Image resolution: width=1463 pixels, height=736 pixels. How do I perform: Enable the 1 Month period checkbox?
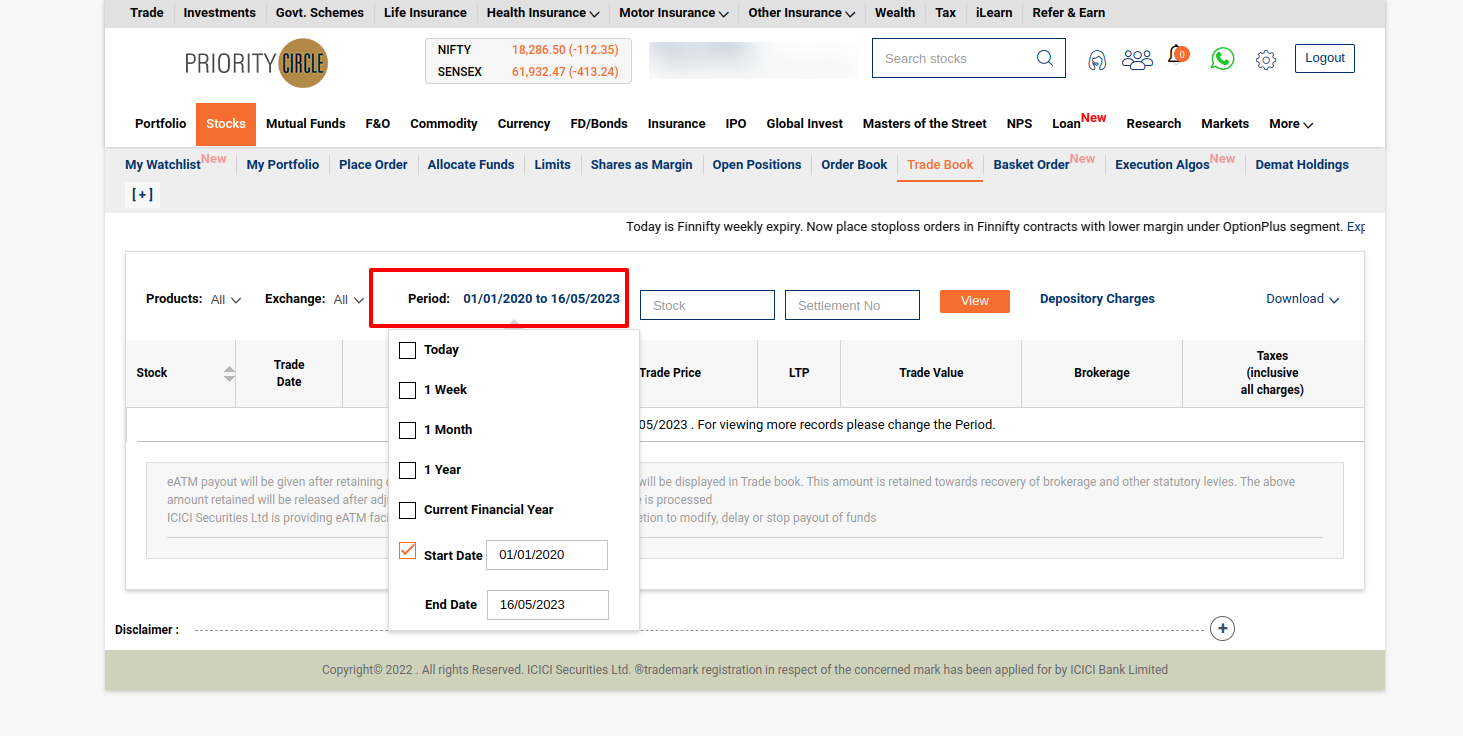coord(408,430)
